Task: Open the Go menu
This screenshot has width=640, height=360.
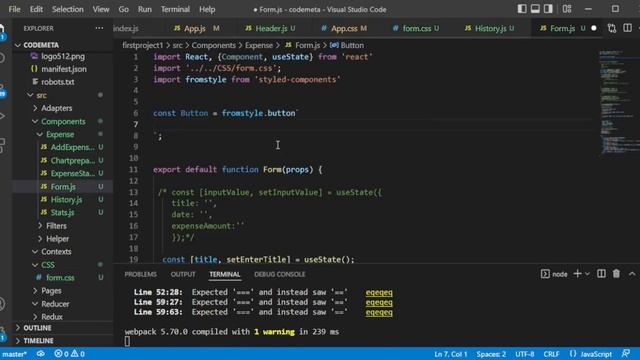Action: pos(123,9)
